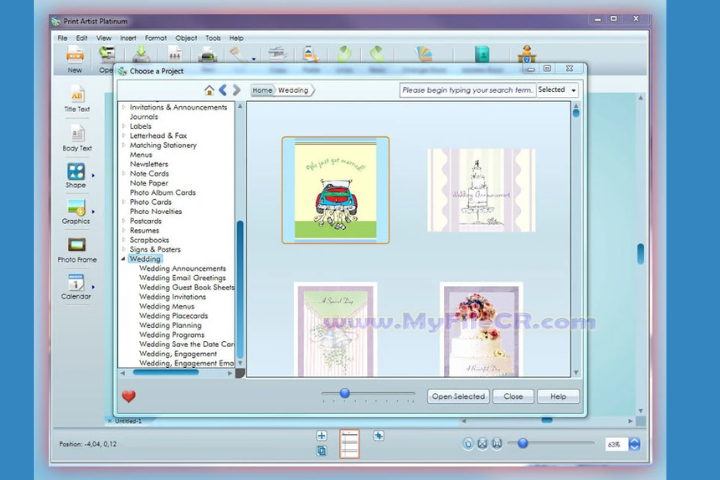Click the Home breadcrumb
The width and height of the screenshot is (720, 480).
pos(262,90)
